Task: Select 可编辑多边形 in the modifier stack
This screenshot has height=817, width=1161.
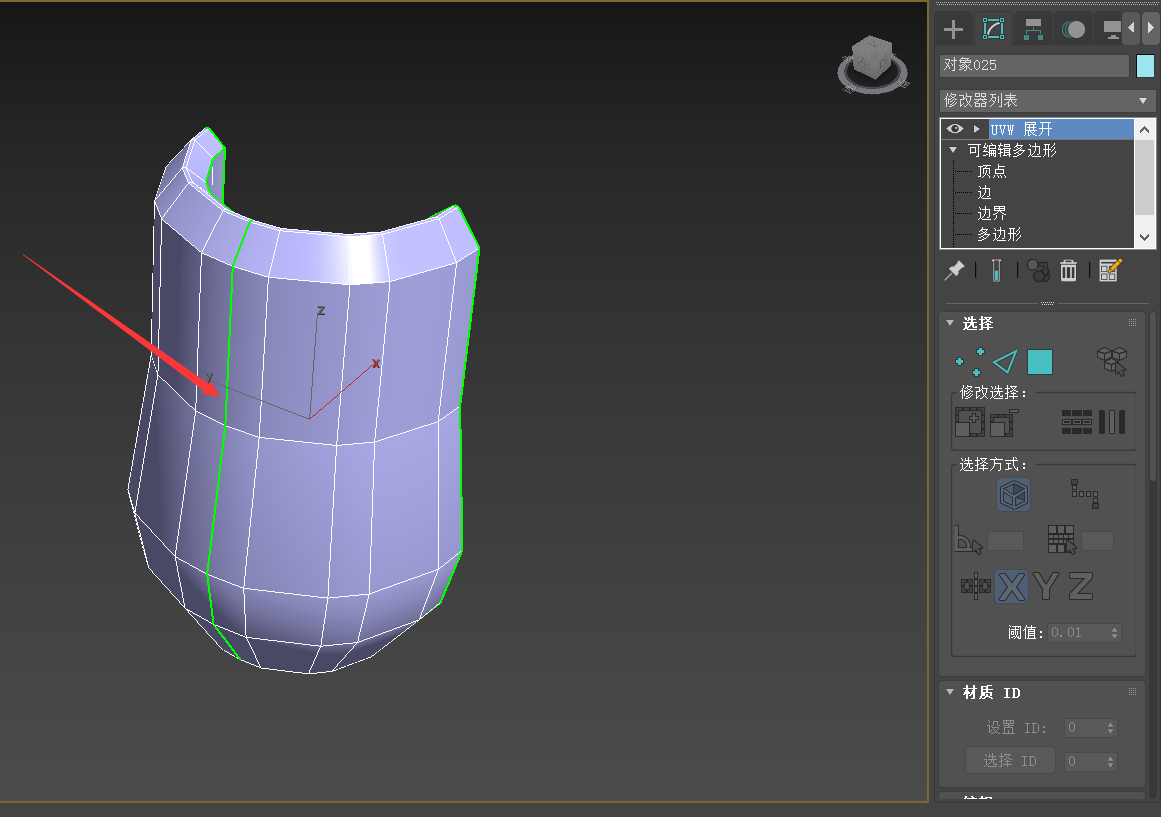Action: [x=1011, y=150]
